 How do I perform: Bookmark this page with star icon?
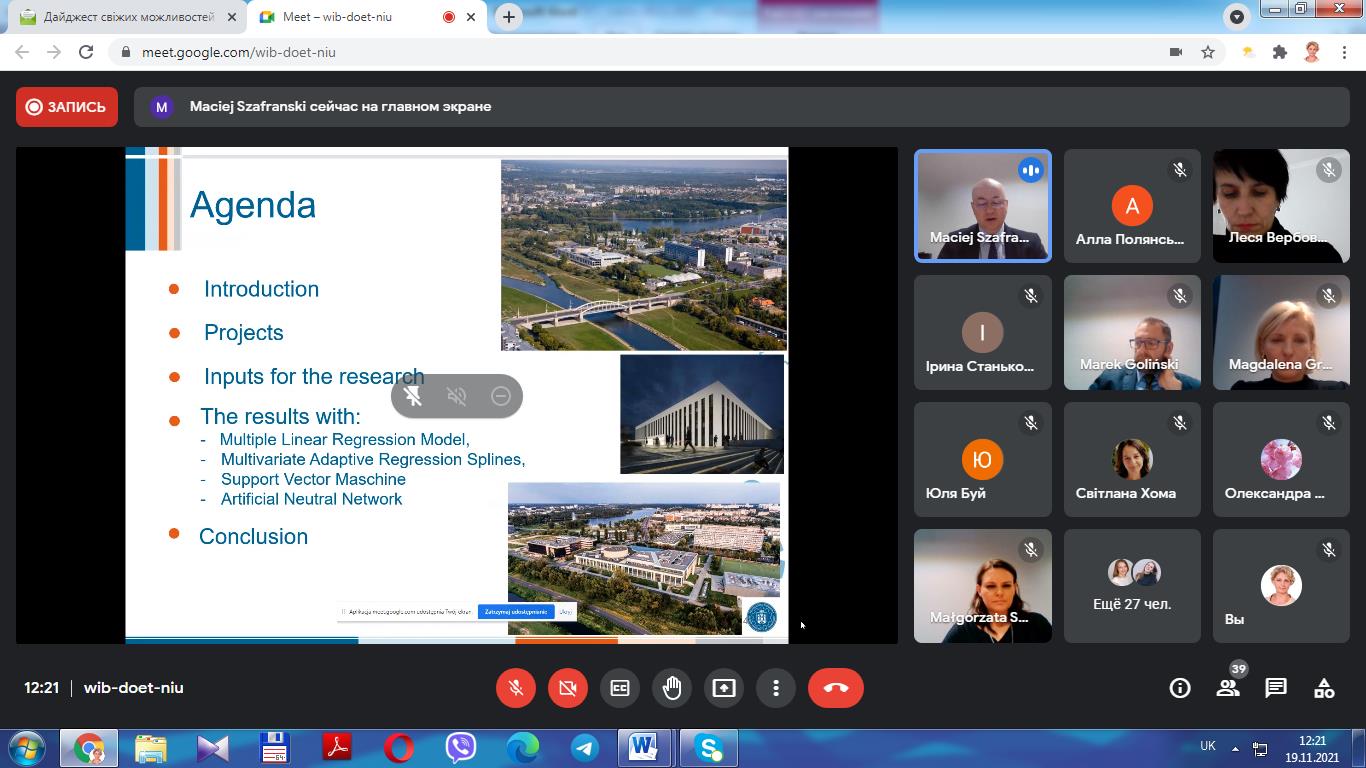click(1208, 52)
